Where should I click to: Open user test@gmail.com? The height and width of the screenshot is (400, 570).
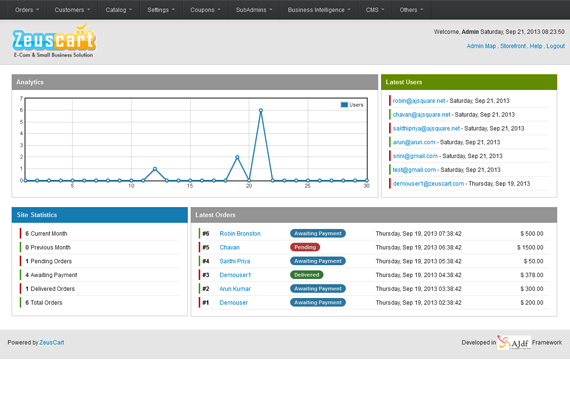pos(414,170)
